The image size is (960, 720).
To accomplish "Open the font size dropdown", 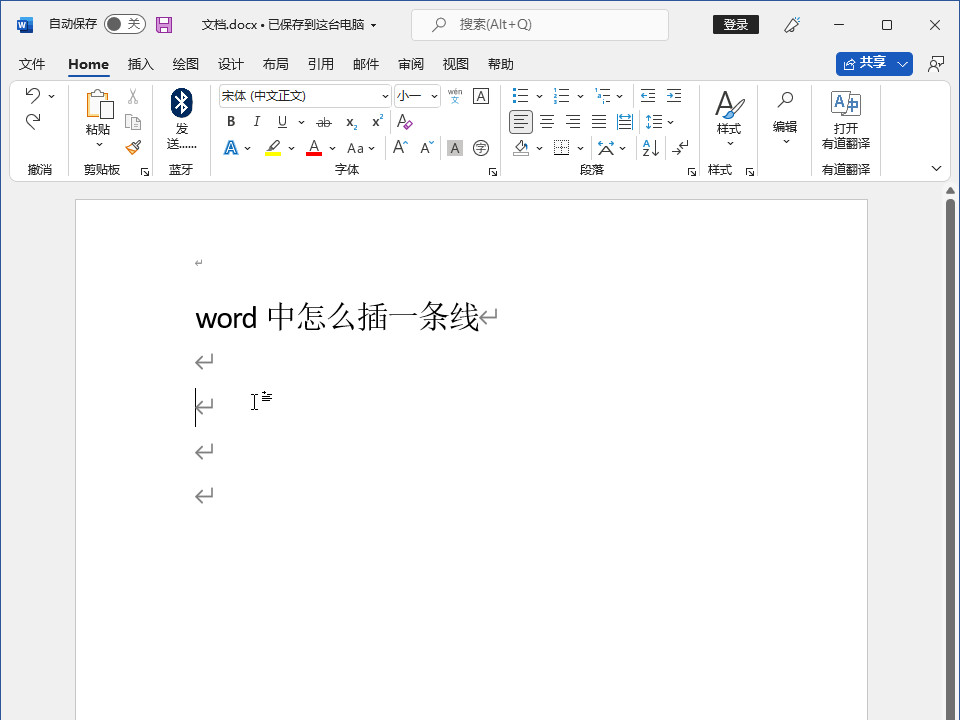I will point(434,96).
